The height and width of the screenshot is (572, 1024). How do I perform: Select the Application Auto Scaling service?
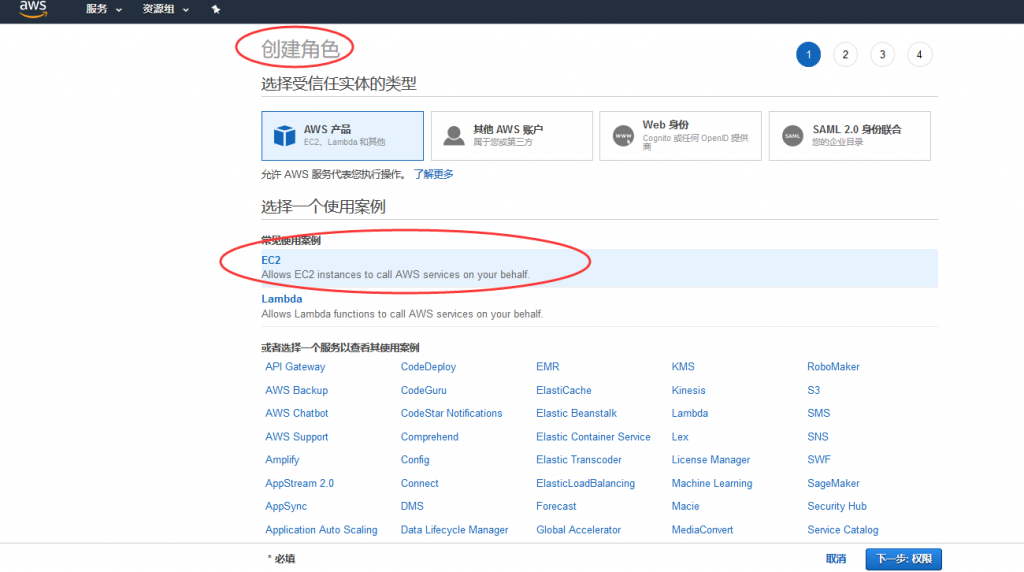pyautogui.click(x=321, y=530)
